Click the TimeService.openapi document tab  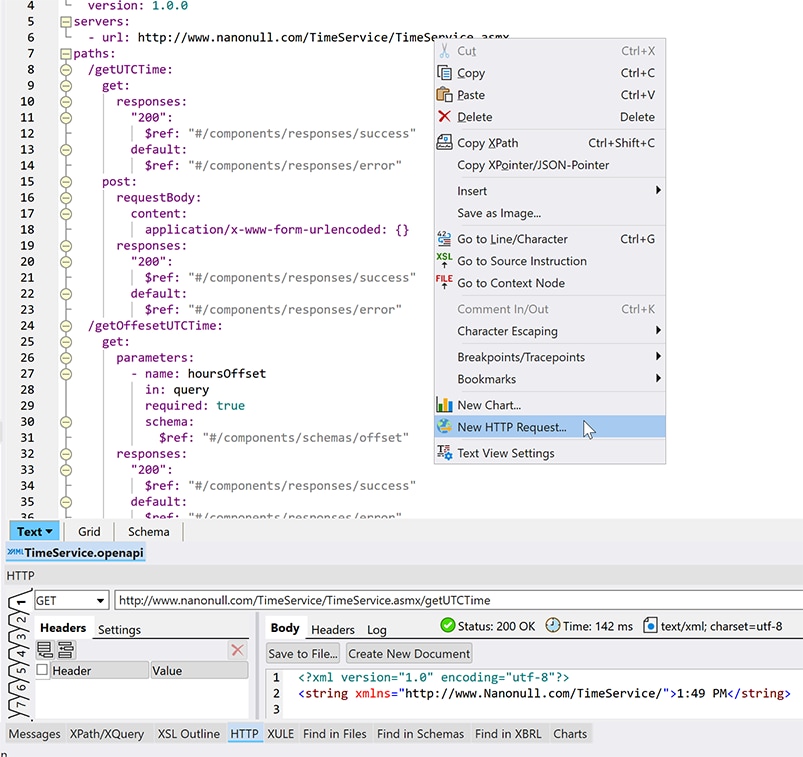coord(76,553)
